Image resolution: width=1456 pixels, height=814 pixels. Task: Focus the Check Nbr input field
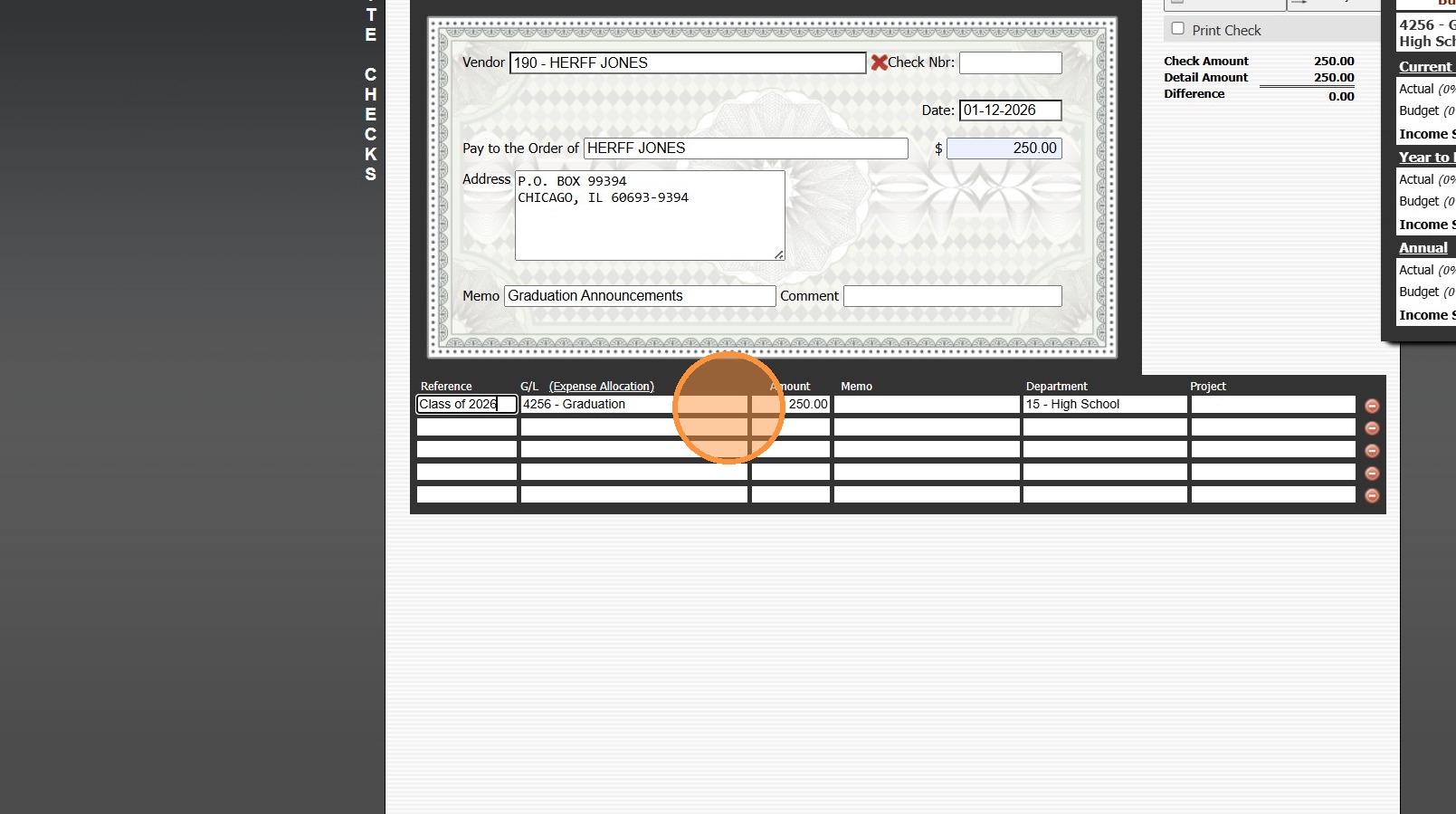[x=1010, y=62]
